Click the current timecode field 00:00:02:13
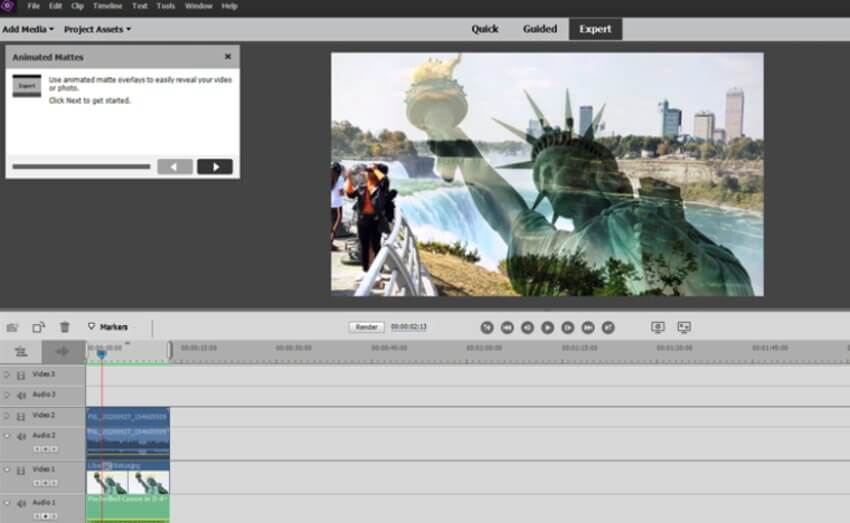The width and height of the screenshot is (850, 523). 409,327
